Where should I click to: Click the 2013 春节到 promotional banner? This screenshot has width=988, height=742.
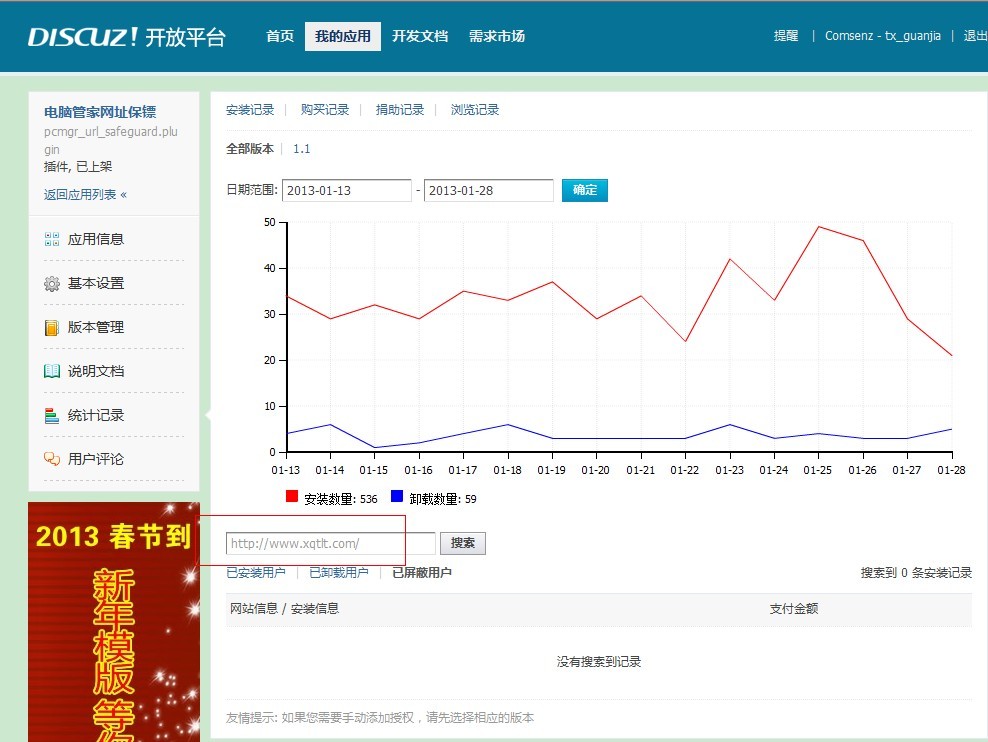[x=114, y=622]
